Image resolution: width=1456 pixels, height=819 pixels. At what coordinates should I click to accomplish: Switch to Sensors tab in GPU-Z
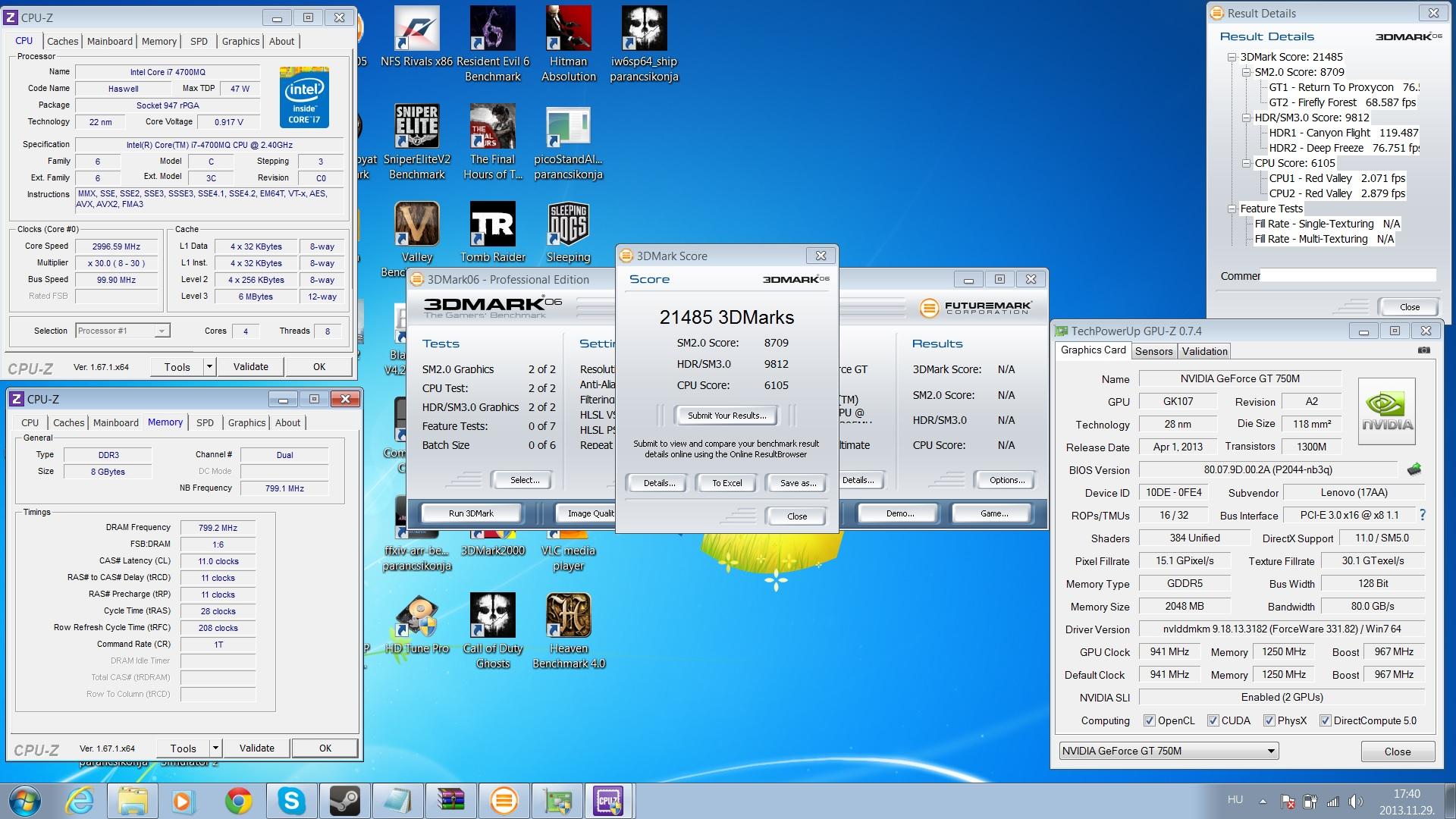click(x=1153, y=351)
